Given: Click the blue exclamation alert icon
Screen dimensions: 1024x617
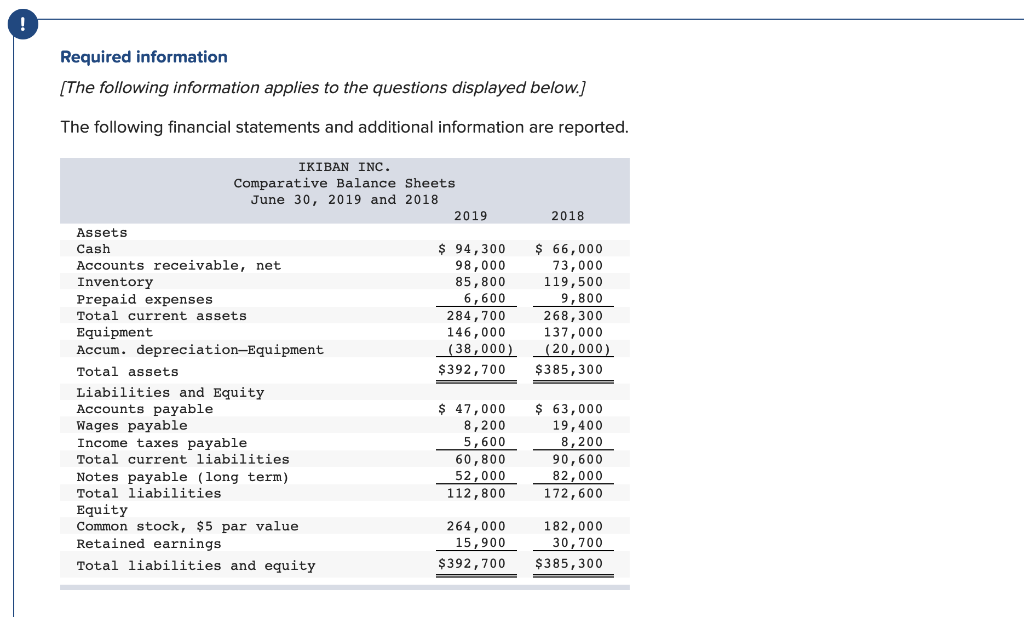Looking at the screenshot, I should point(23,24).
